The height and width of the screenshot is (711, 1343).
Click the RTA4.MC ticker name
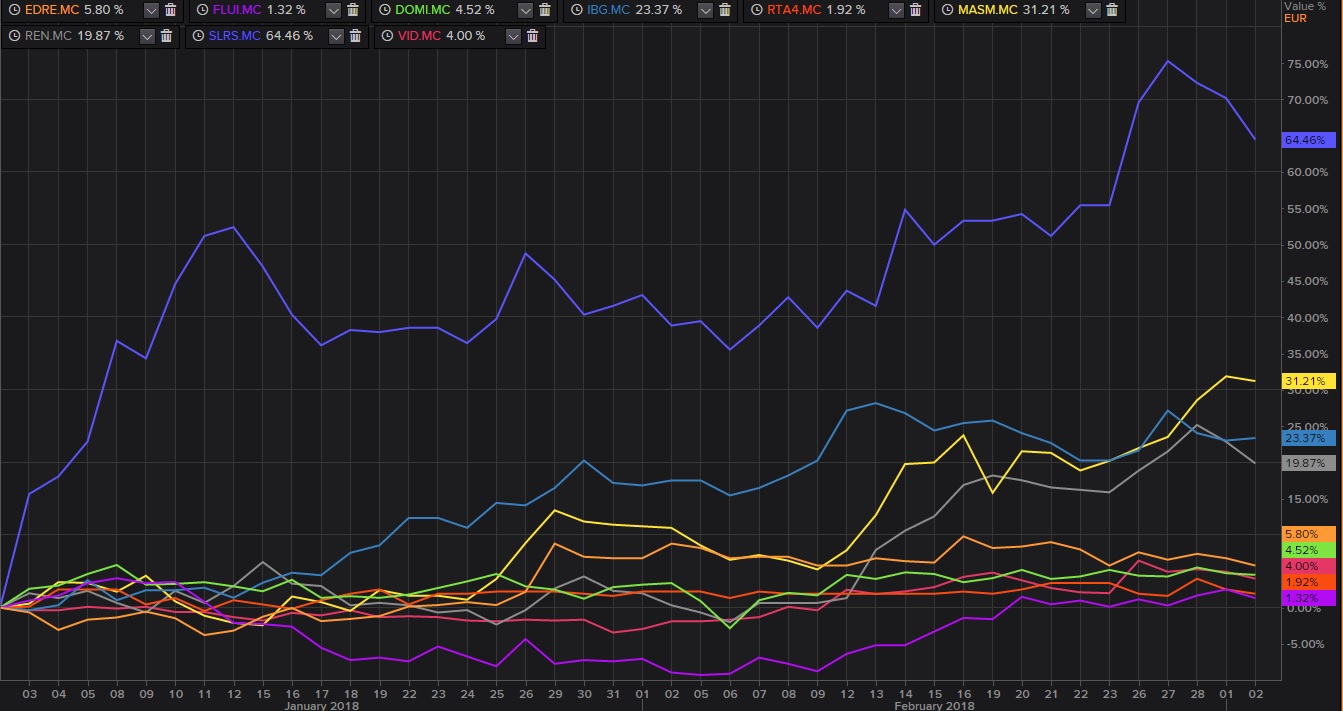795,10
